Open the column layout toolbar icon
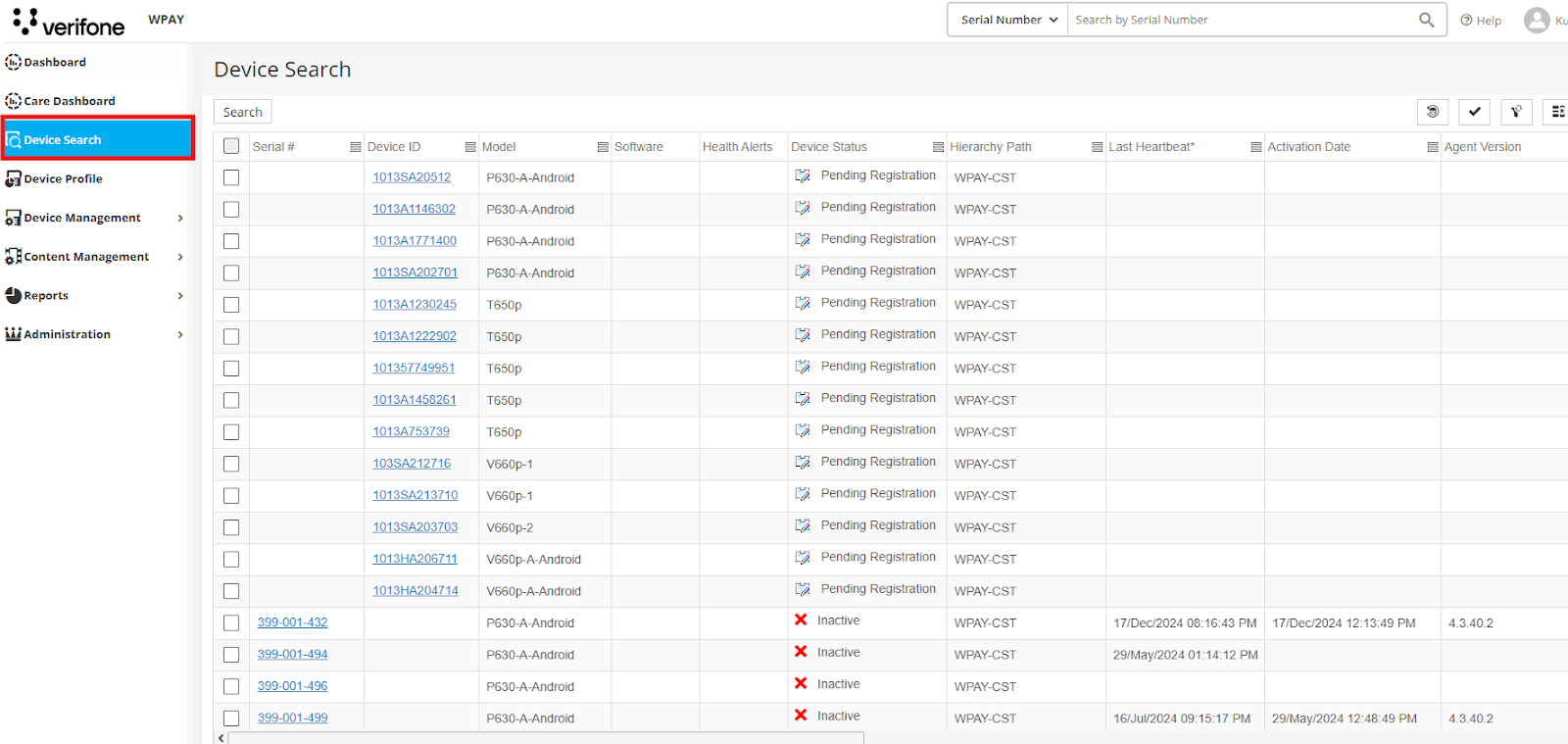Screen dimensions: 1568x744 click(1557, 112)
